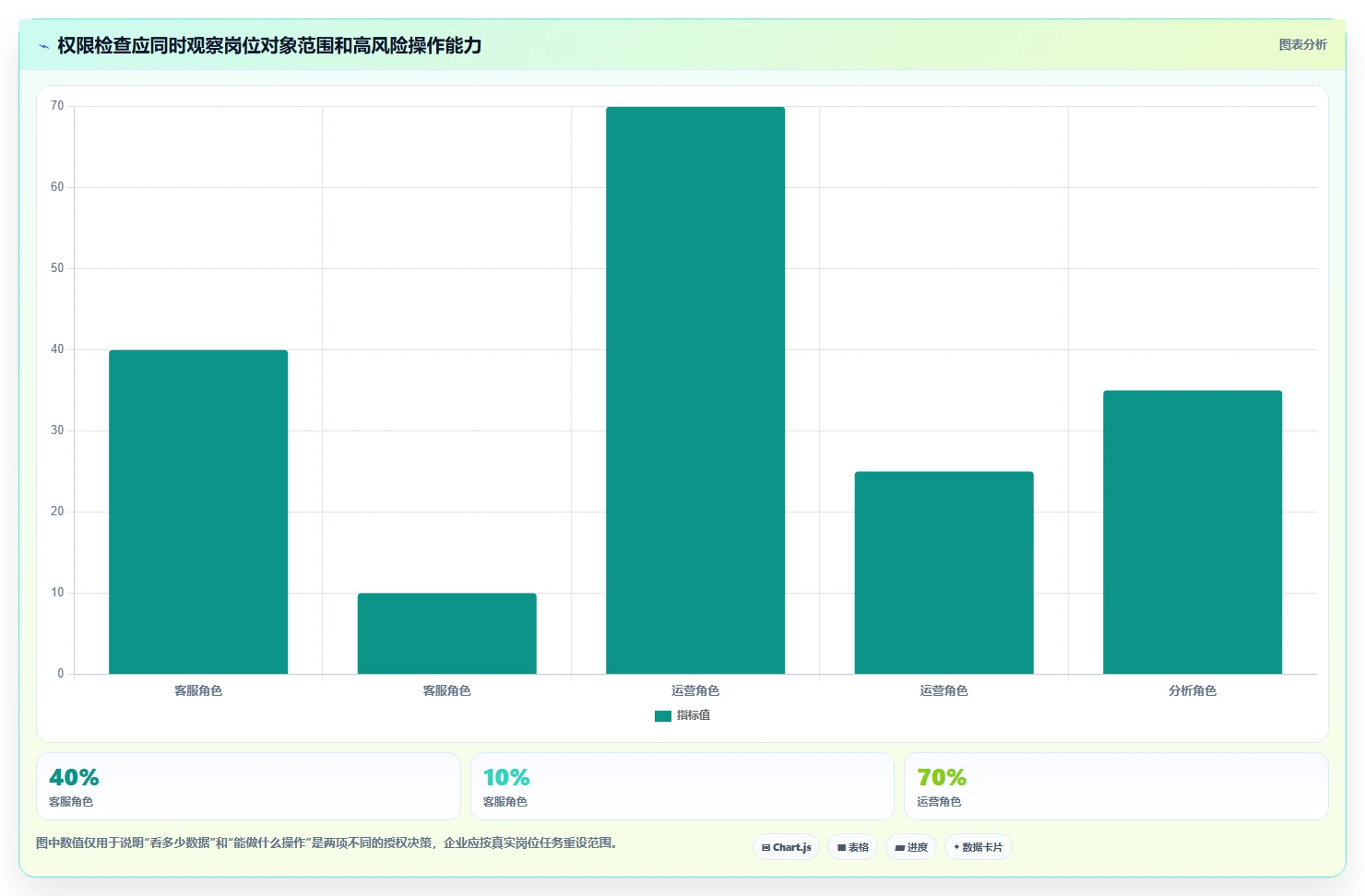This screenshot has height=896, width=1365.
Task: Toggle the 指标值 legend label
Action: 694,715
